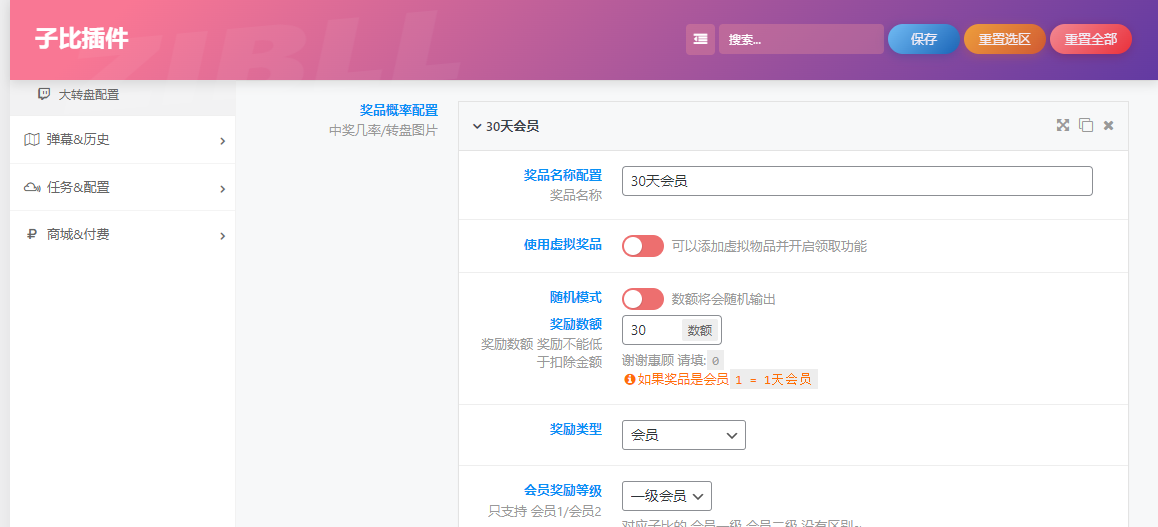1158x527 pixels.
Task: Click the cloud icon beside 任务&配置
Action: click(32, 187)
